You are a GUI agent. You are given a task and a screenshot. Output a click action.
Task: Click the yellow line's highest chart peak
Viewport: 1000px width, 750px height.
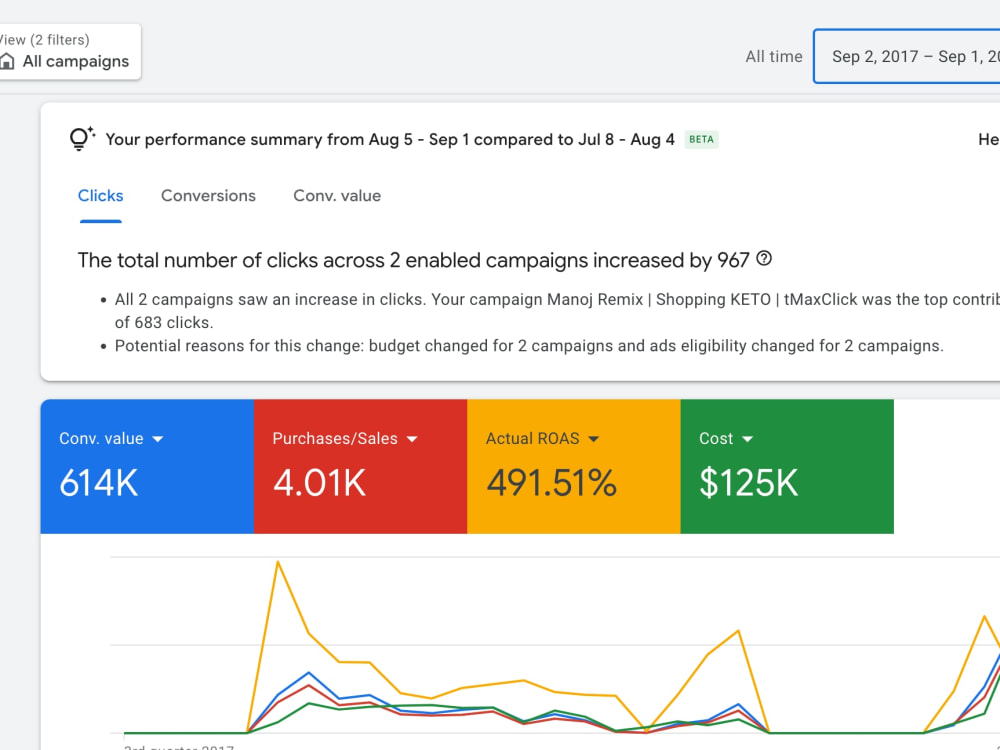click(278, 562)
